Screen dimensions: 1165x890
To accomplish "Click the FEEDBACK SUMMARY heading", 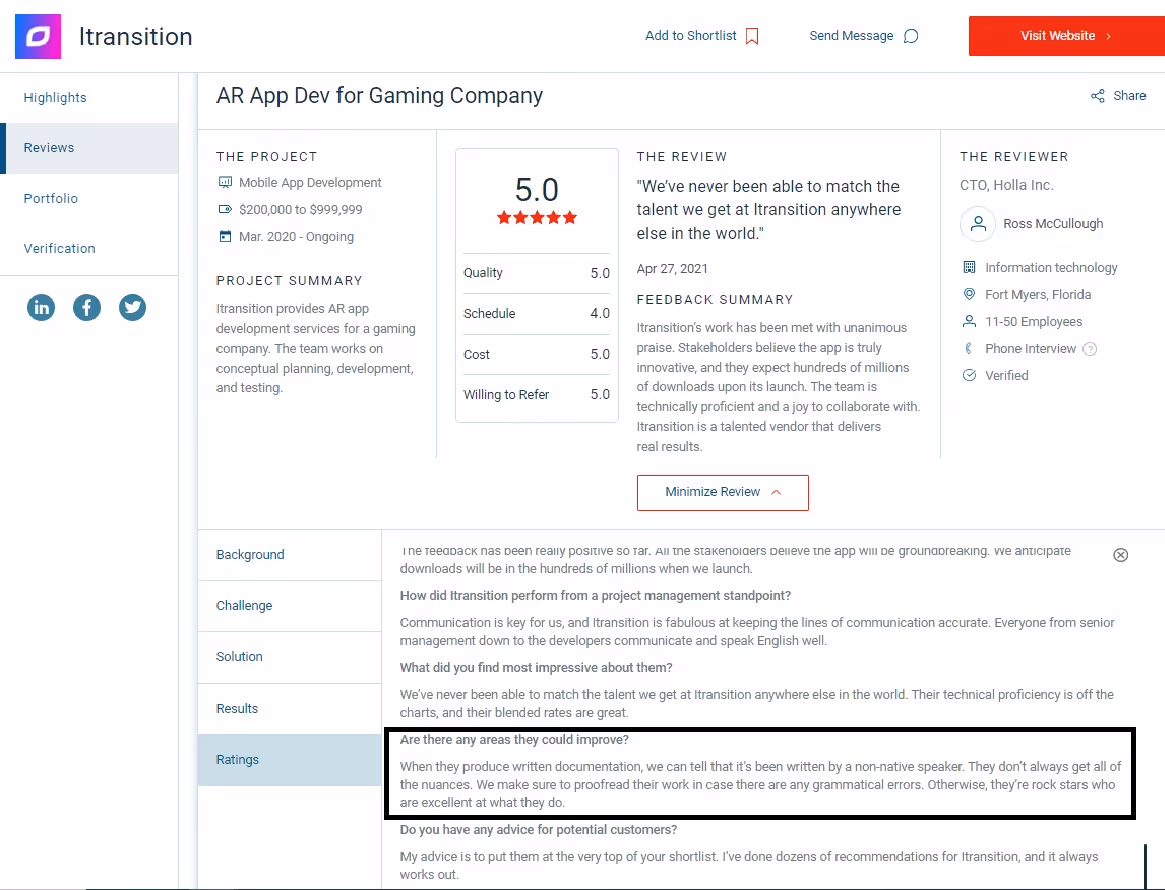I will tap(715, 299).
